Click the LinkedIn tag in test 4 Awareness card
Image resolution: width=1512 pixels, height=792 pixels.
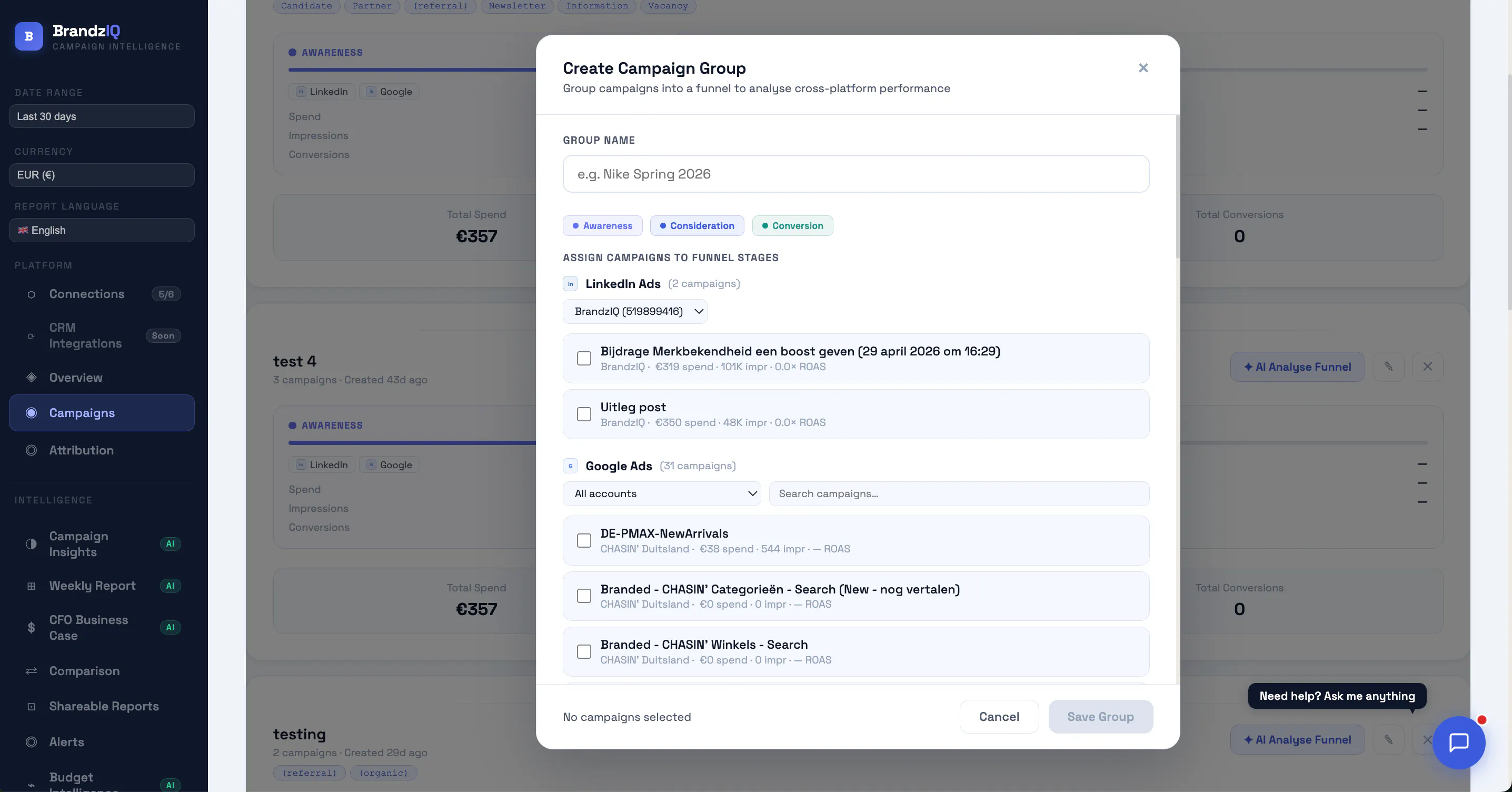322,465
